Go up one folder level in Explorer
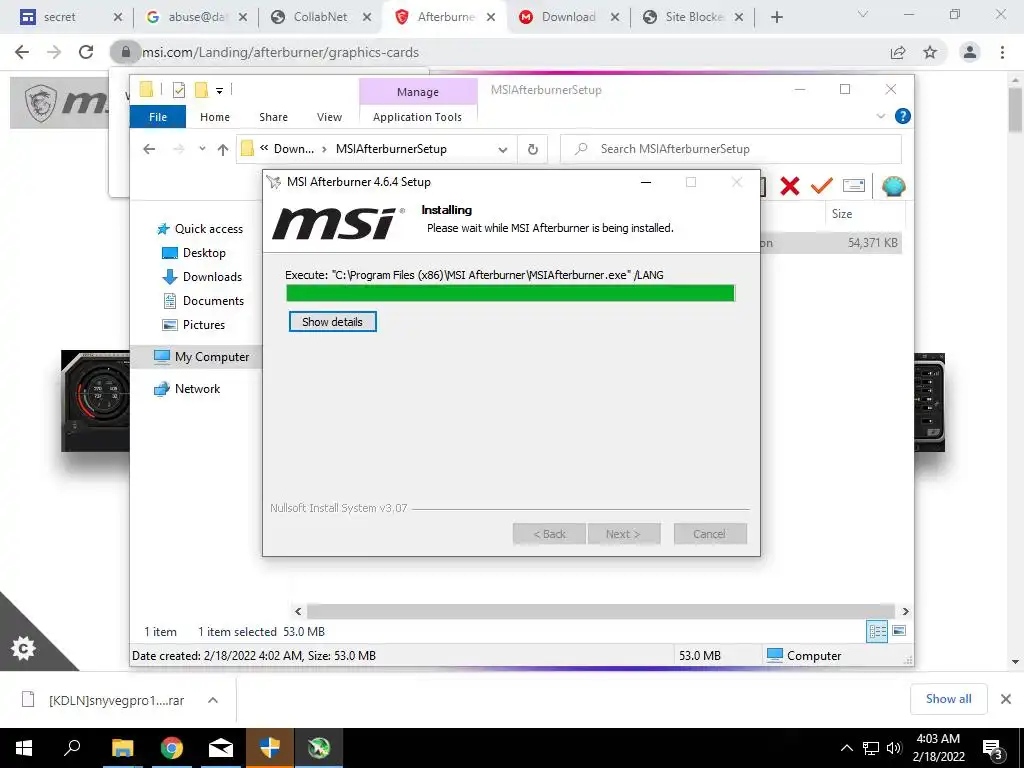Viewport: 1024px width, 768px height. click(223, 150)
